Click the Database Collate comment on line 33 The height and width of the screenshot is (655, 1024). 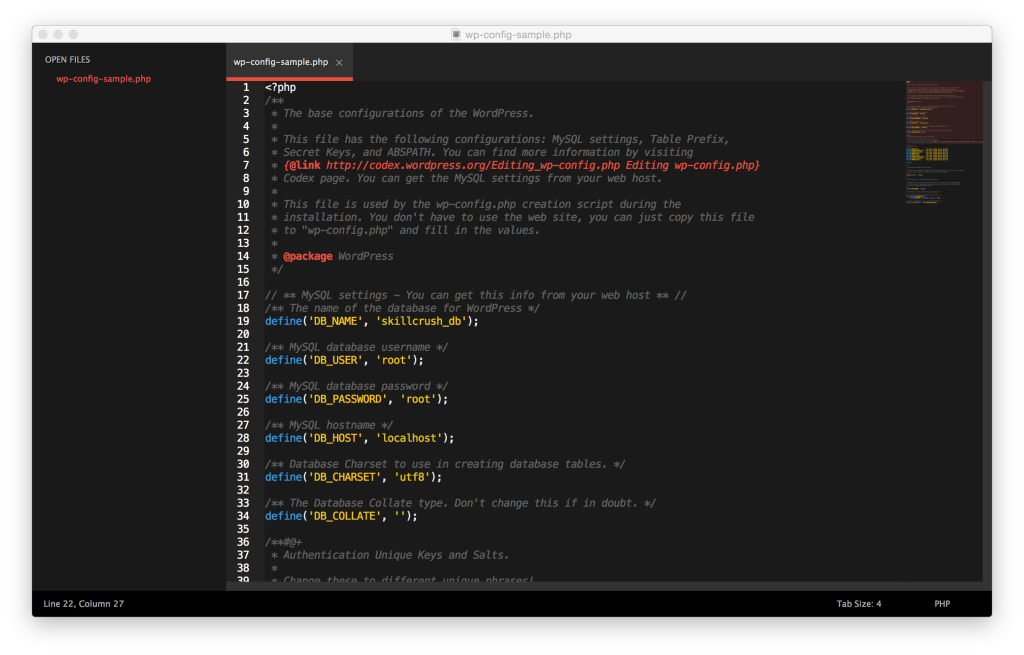point(460,503)
